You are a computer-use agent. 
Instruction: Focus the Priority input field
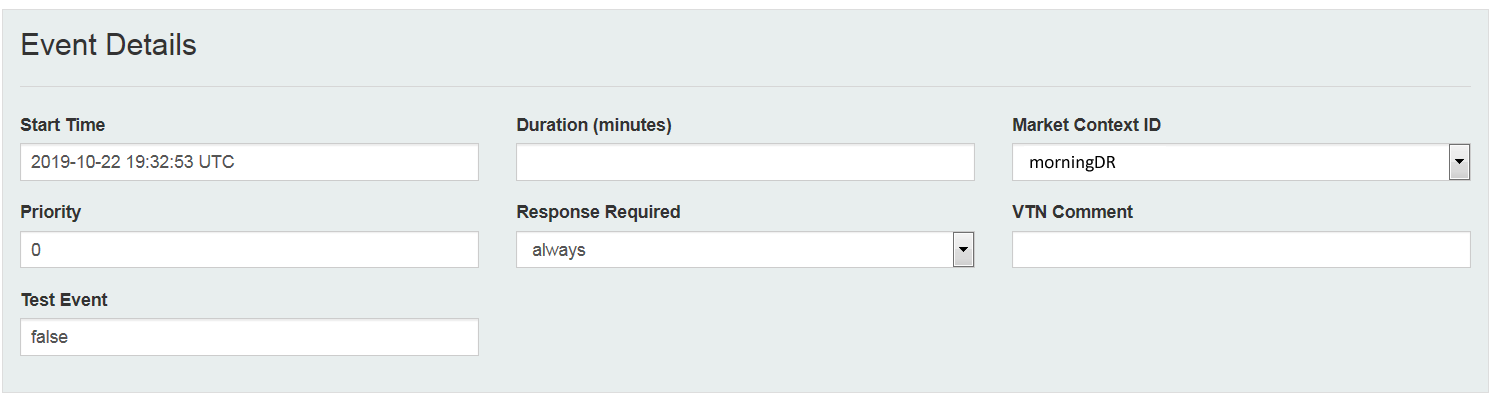click(x=249, y=250)
